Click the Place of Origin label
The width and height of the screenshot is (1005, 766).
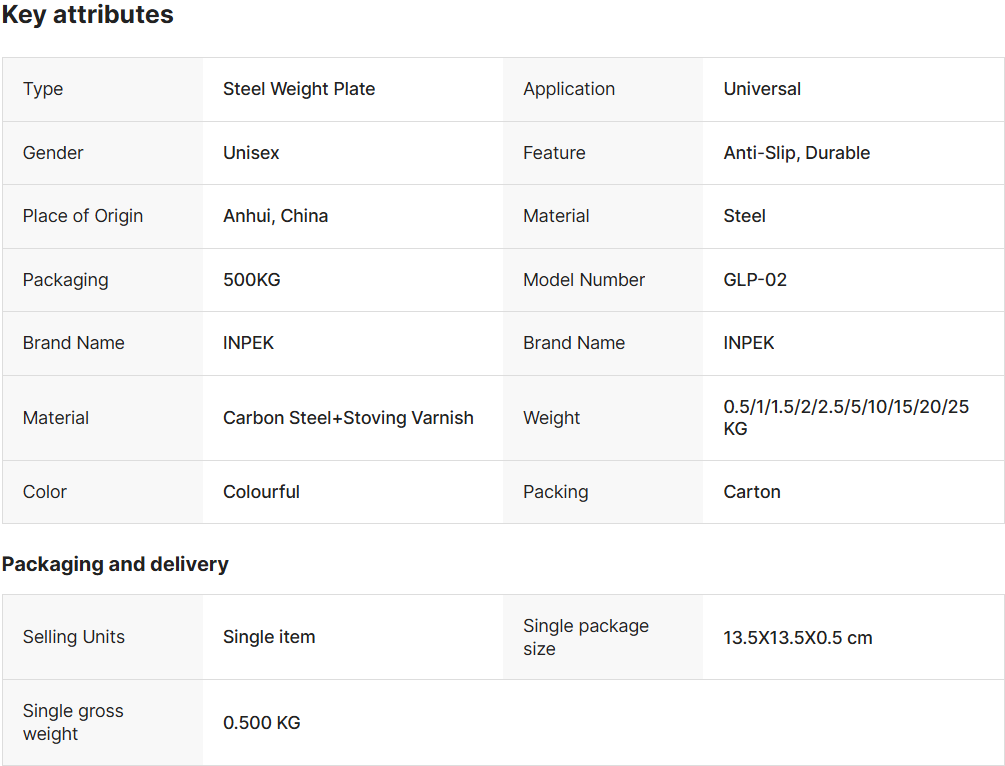(x=83, y=216)
